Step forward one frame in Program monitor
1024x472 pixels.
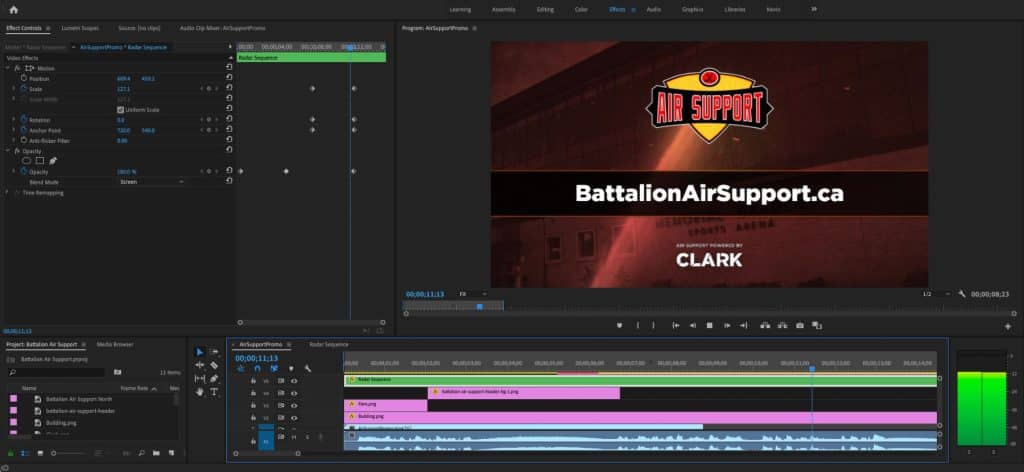point(726,325)
